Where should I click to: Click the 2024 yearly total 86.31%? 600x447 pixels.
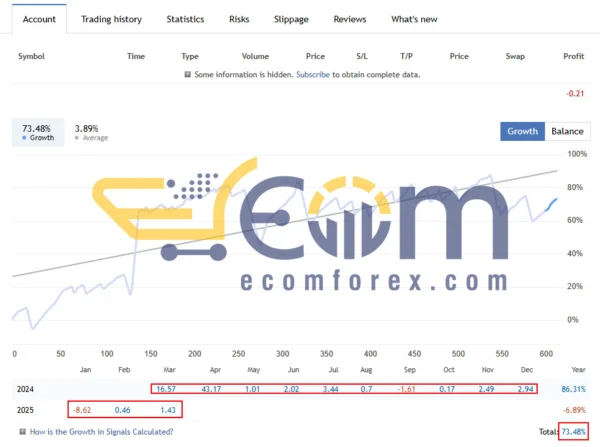[573, 389]
